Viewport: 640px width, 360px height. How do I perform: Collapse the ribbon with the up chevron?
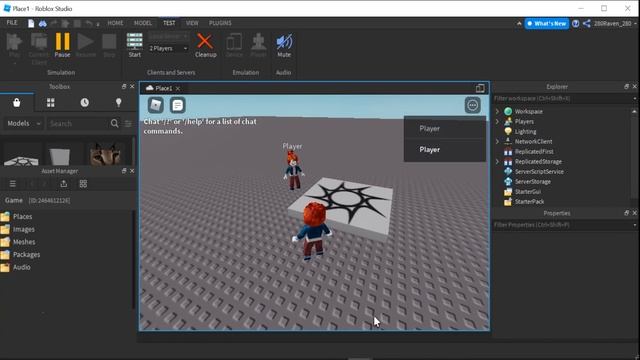pyautogui.click(x=519, y=24)
